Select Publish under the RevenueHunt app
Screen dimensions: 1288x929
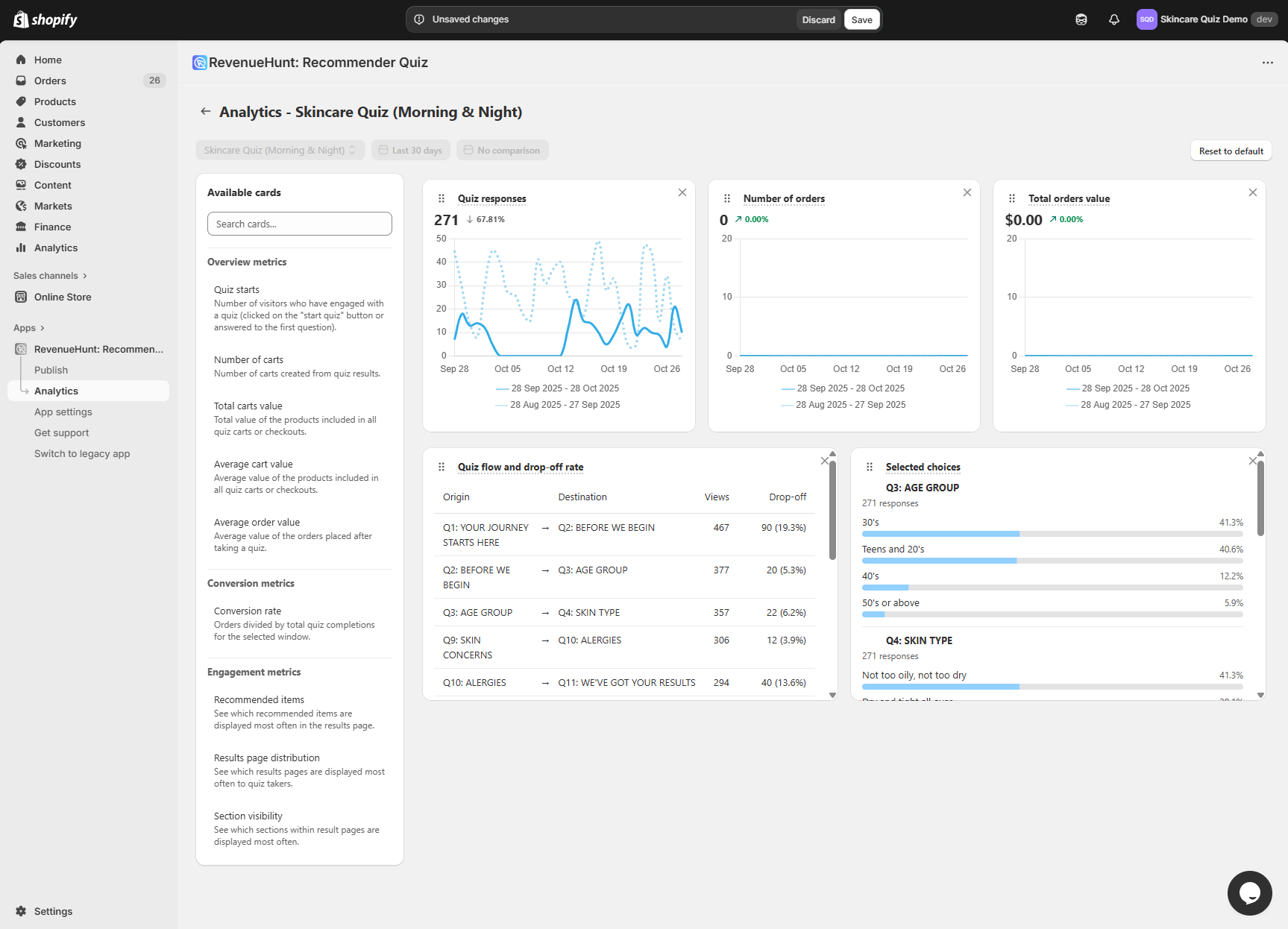(x=51, y=370)
